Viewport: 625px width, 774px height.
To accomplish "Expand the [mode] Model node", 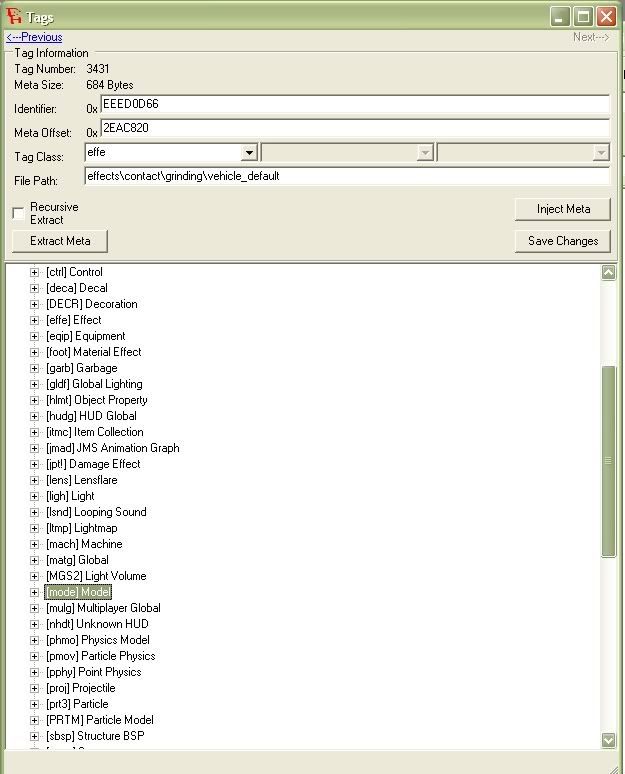I will pos(34,592).
